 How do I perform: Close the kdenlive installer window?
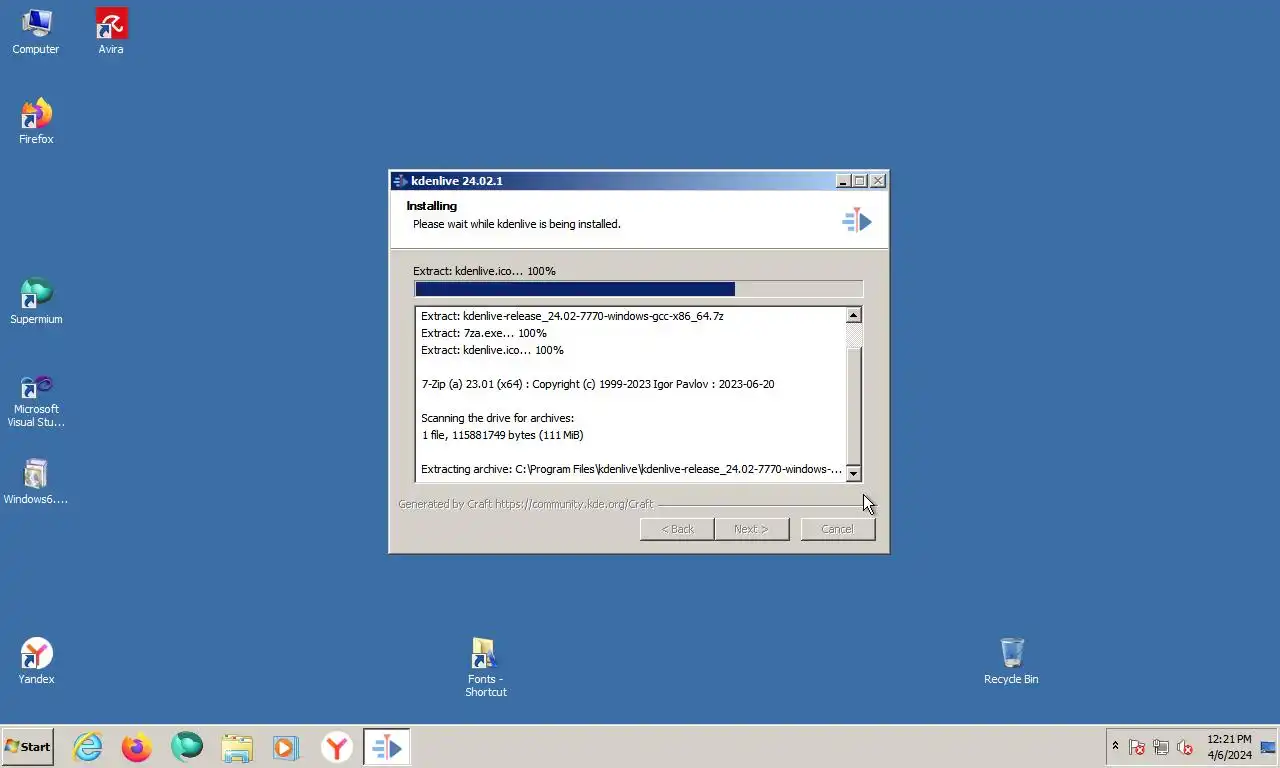pos(877,181)
